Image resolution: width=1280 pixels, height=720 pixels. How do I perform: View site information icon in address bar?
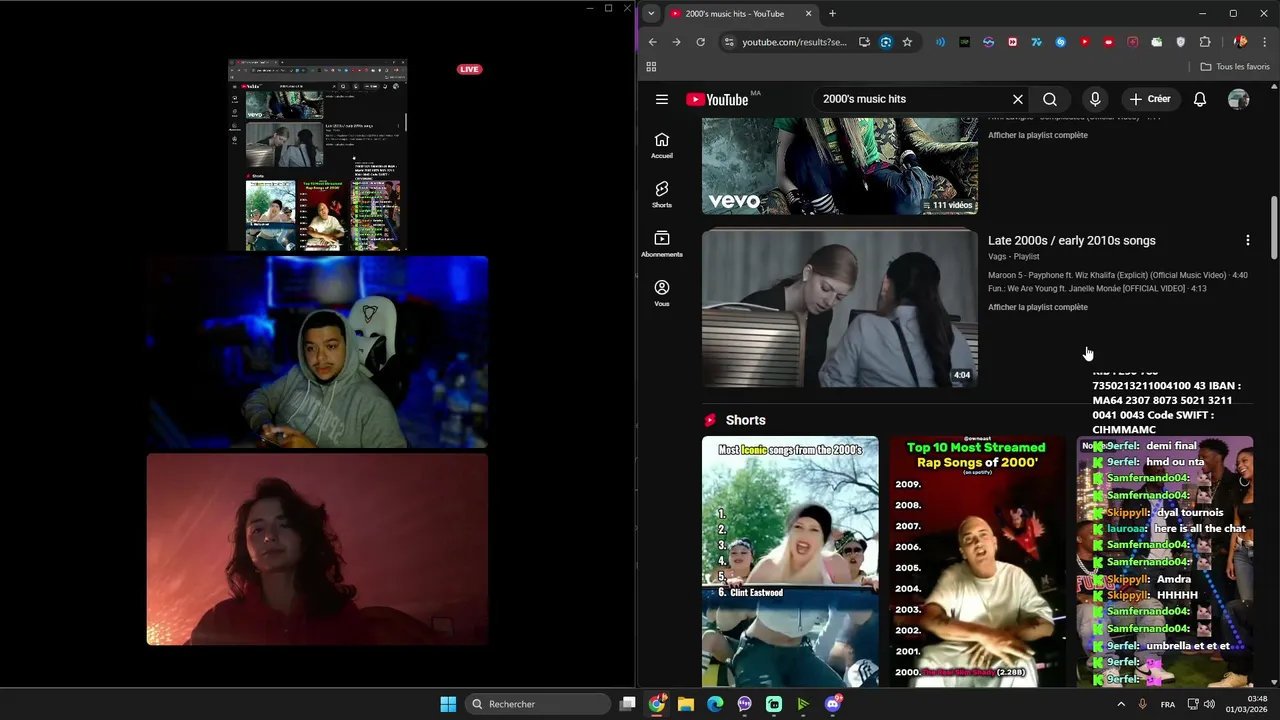point(728,42)
